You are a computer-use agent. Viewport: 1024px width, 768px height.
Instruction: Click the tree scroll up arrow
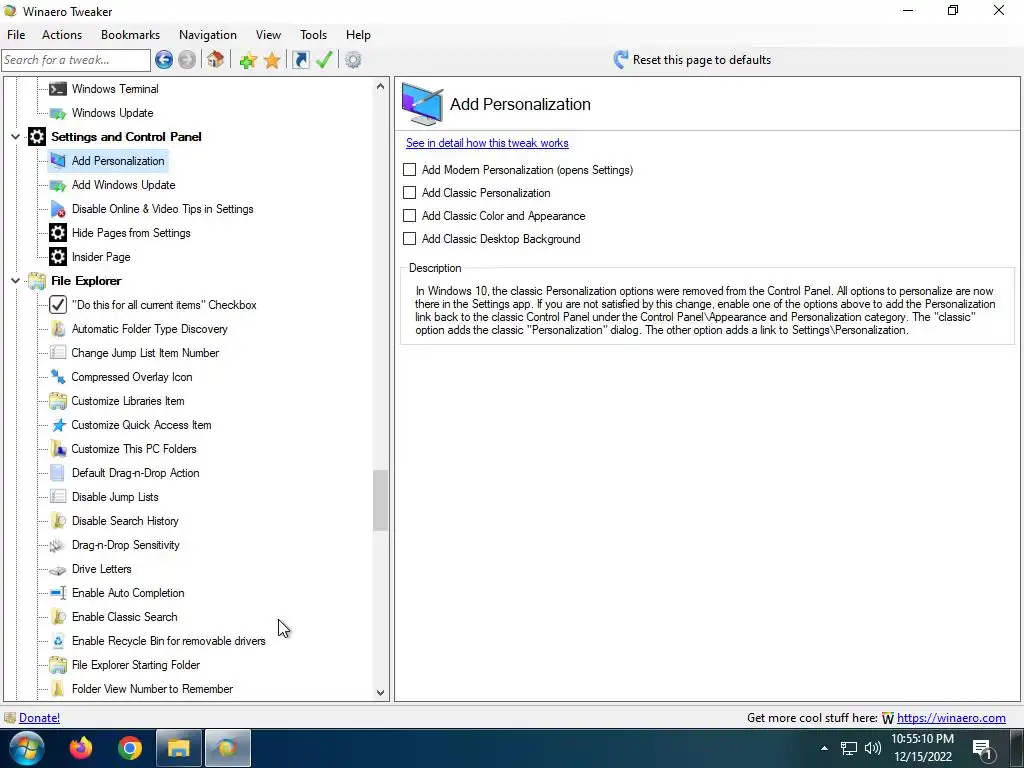click(381, 86)
